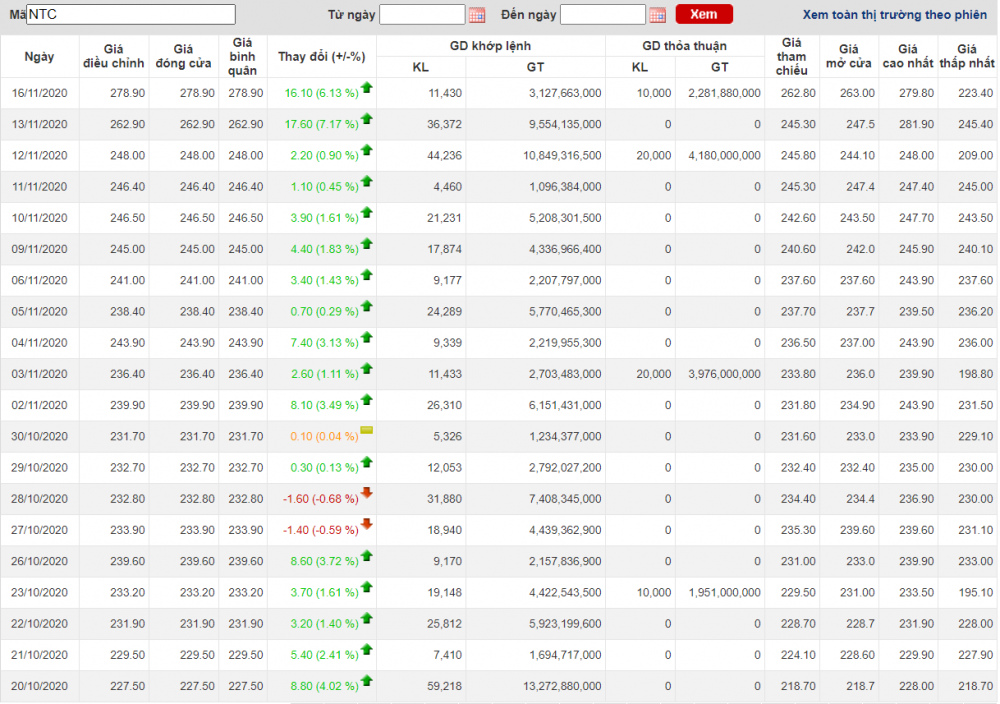Select the date cell 03/11/2020
The image size is (1000, 704).
tap(40, 374)
